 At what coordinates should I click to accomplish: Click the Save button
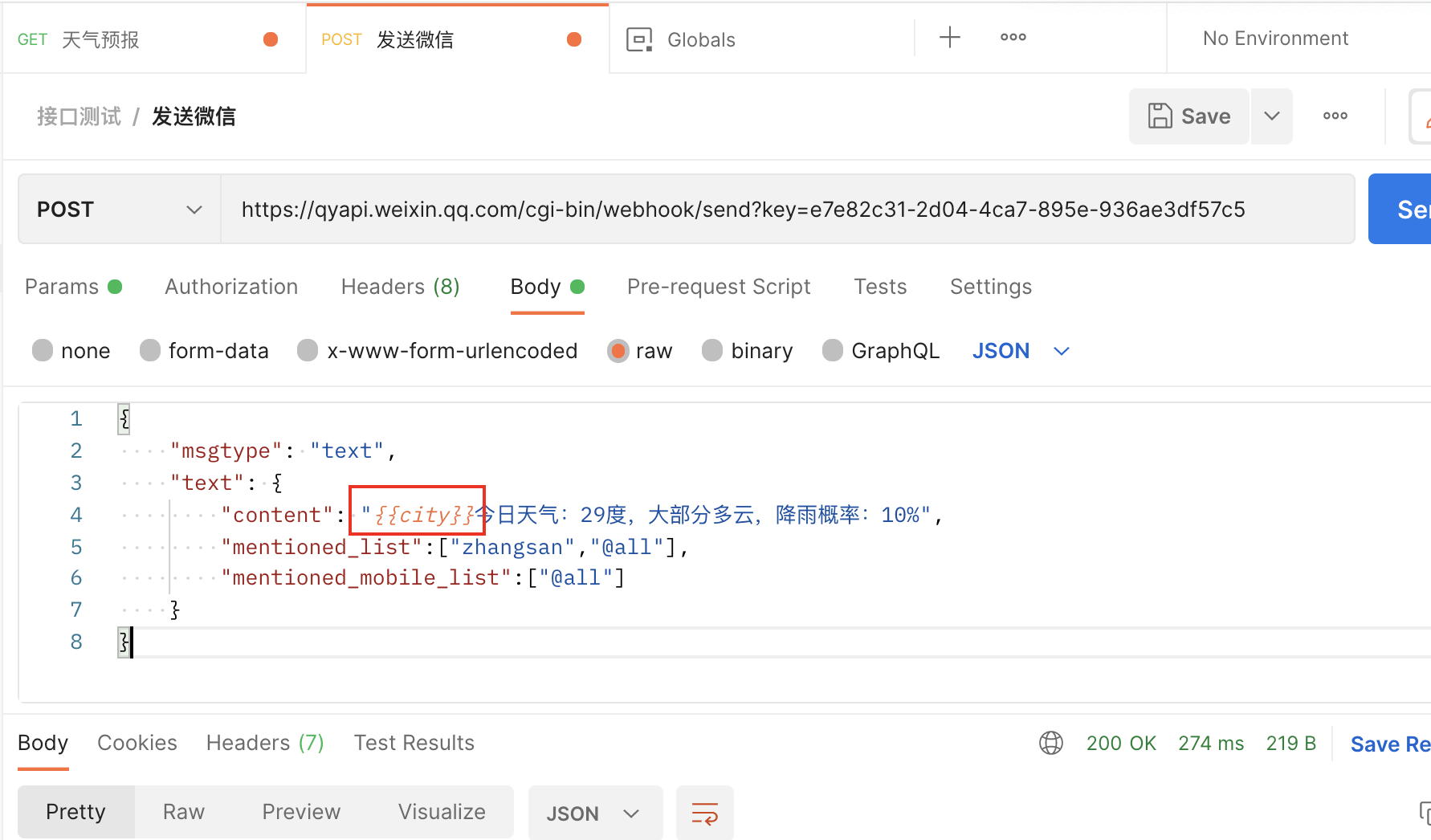(x=1188, y=116)
